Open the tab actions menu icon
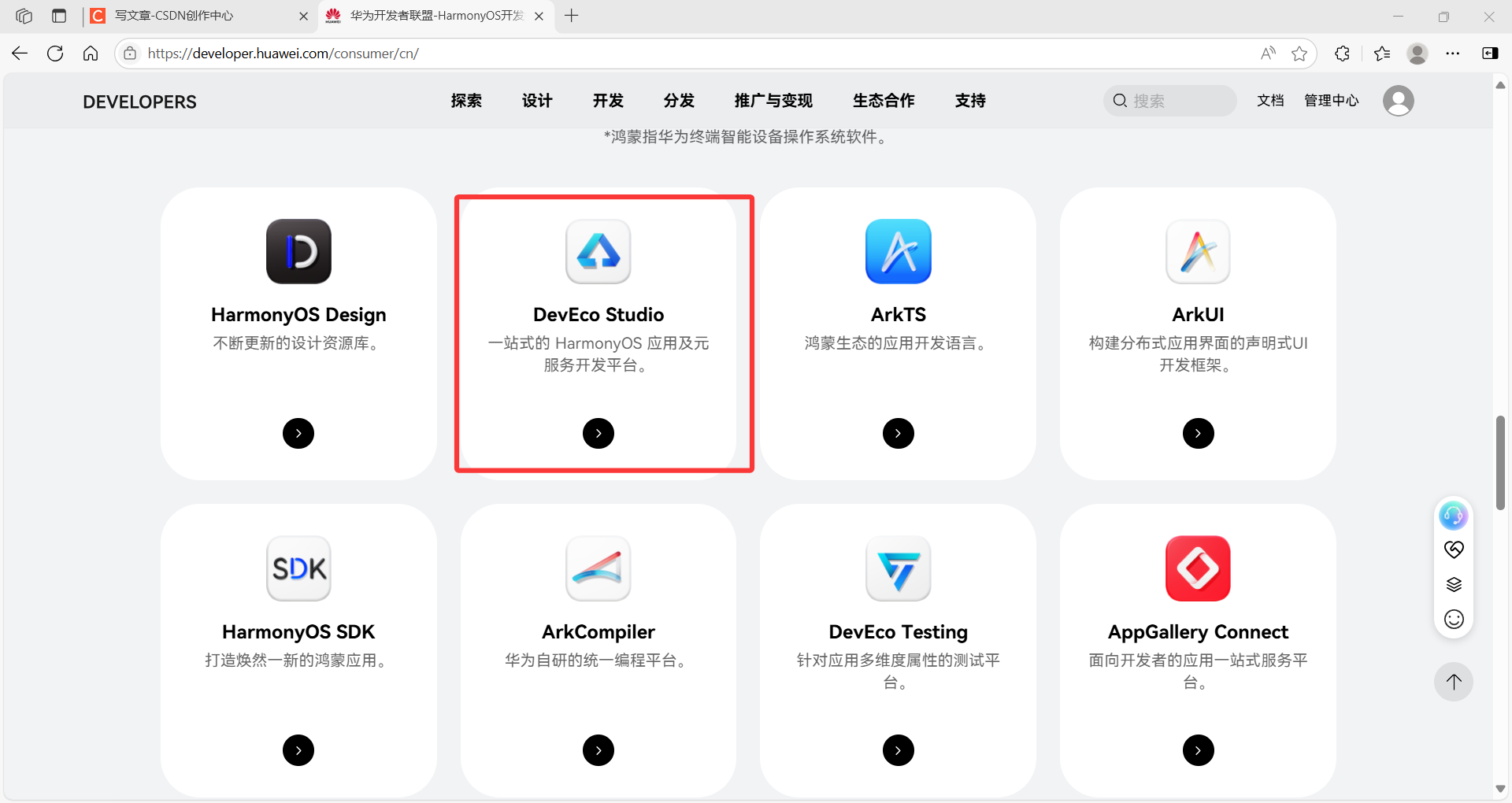Screen dimensions: 1512x803 pos(59,16)
